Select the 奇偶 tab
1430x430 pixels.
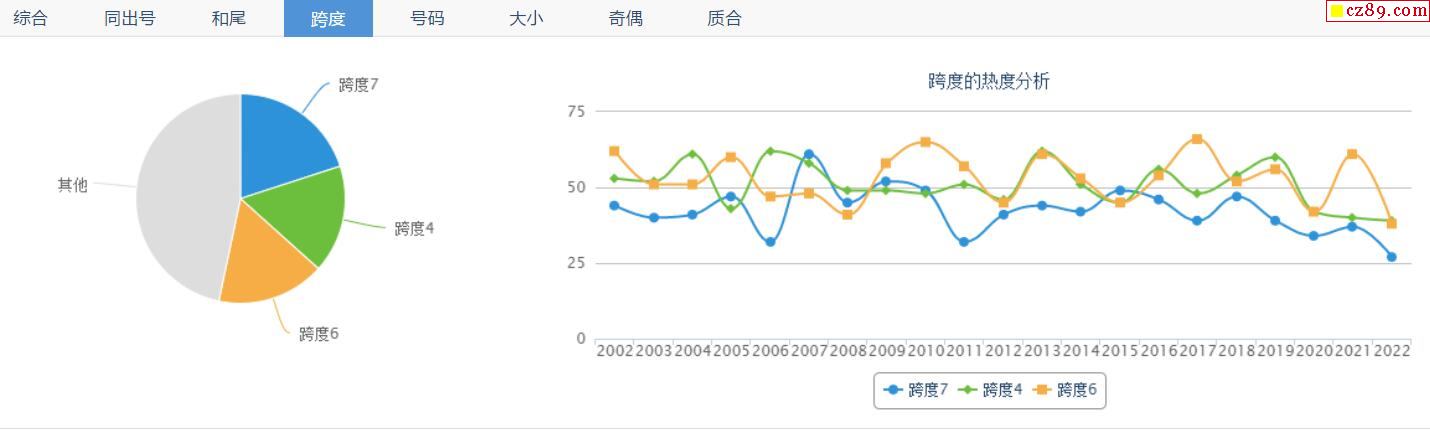pos(625,18)
